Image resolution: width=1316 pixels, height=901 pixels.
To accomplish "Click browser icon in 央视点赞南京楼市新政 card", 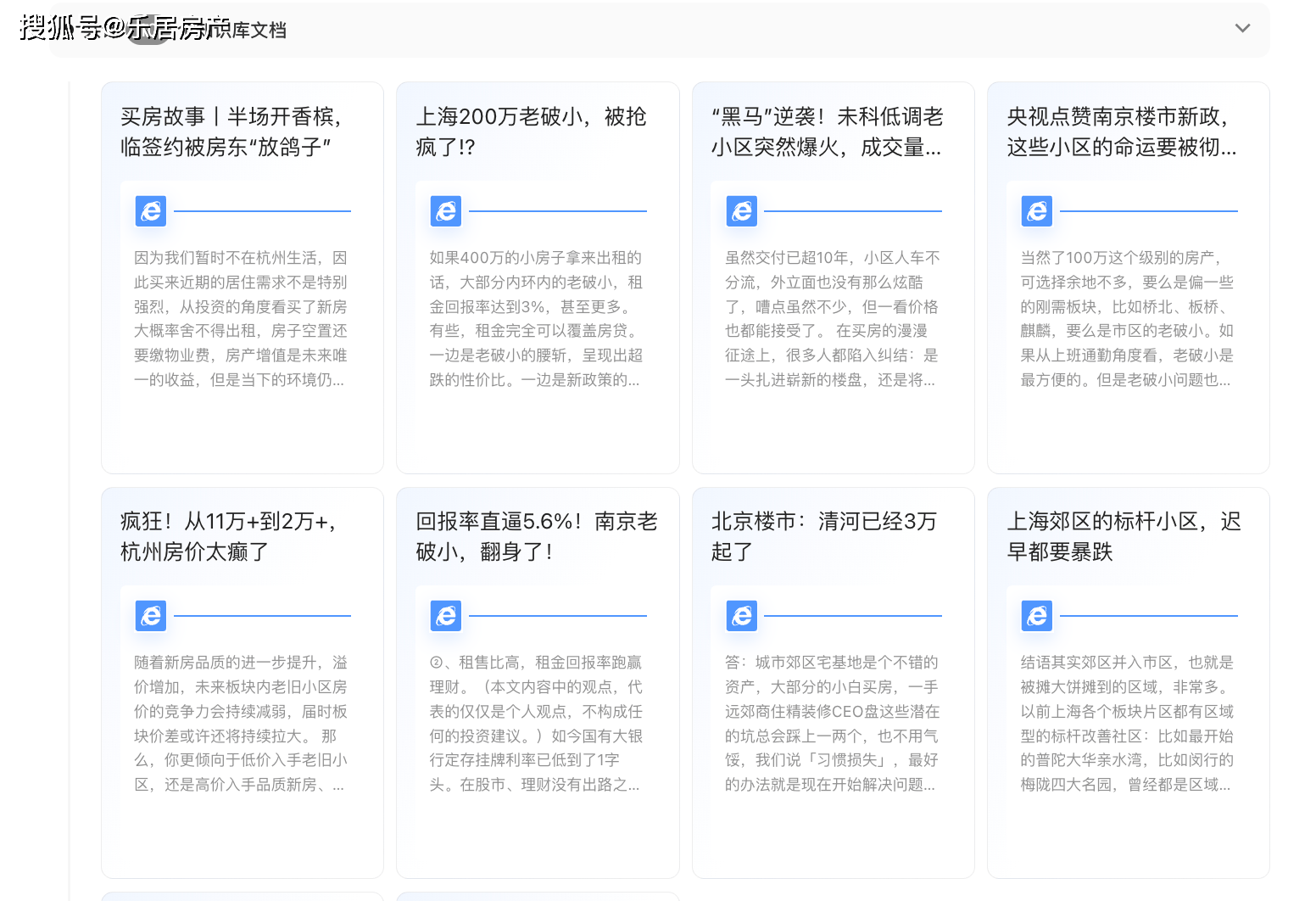I will (x=1037, y=211).
